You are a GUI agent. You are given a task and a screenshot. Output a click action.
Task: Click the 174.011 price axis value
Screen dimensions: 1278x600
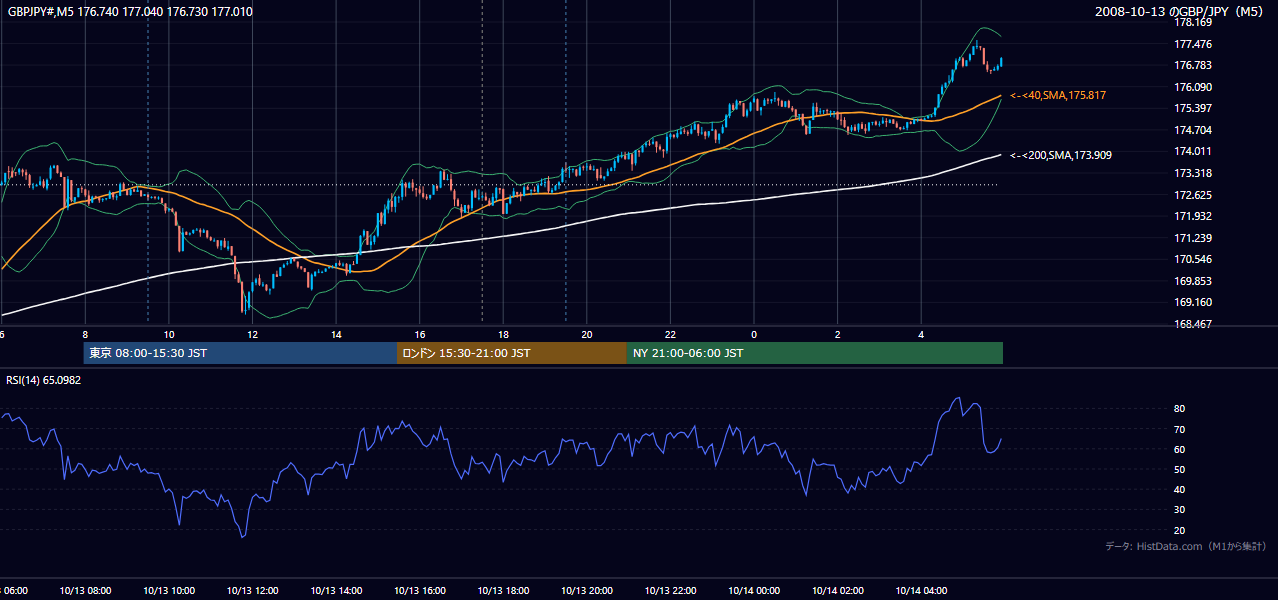pyautogui.click(x=1193, y=152)
